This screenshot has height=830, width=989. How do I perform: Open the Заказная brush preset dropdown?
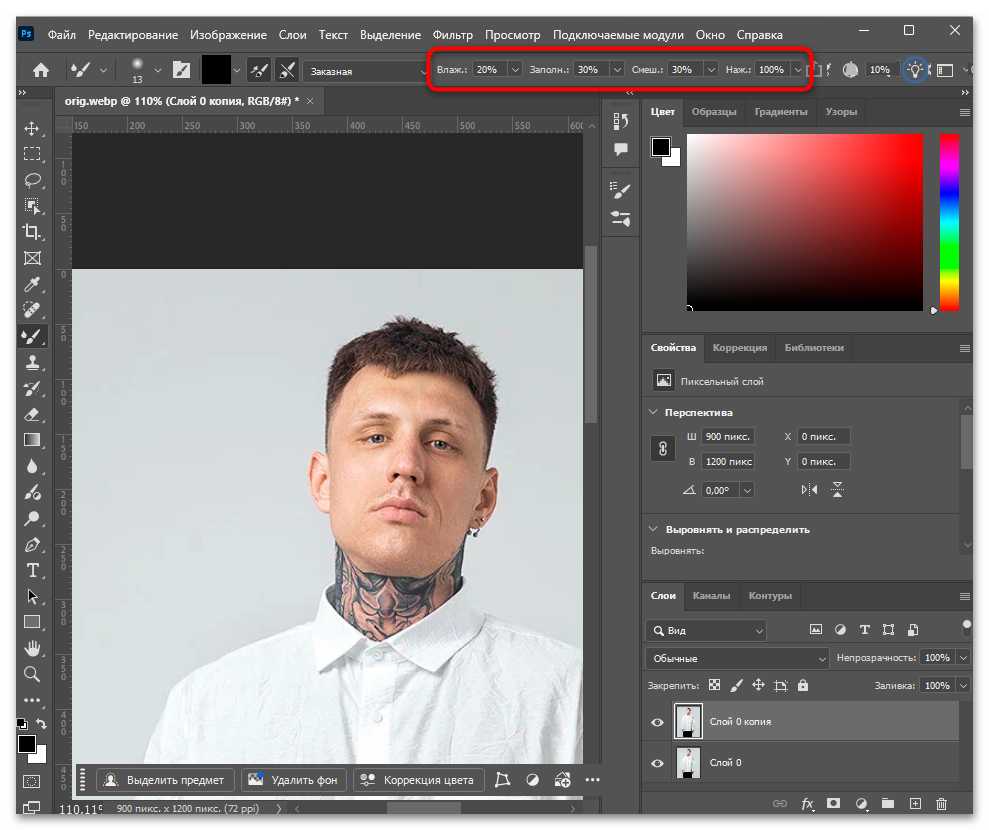click(x=365, y=71)
